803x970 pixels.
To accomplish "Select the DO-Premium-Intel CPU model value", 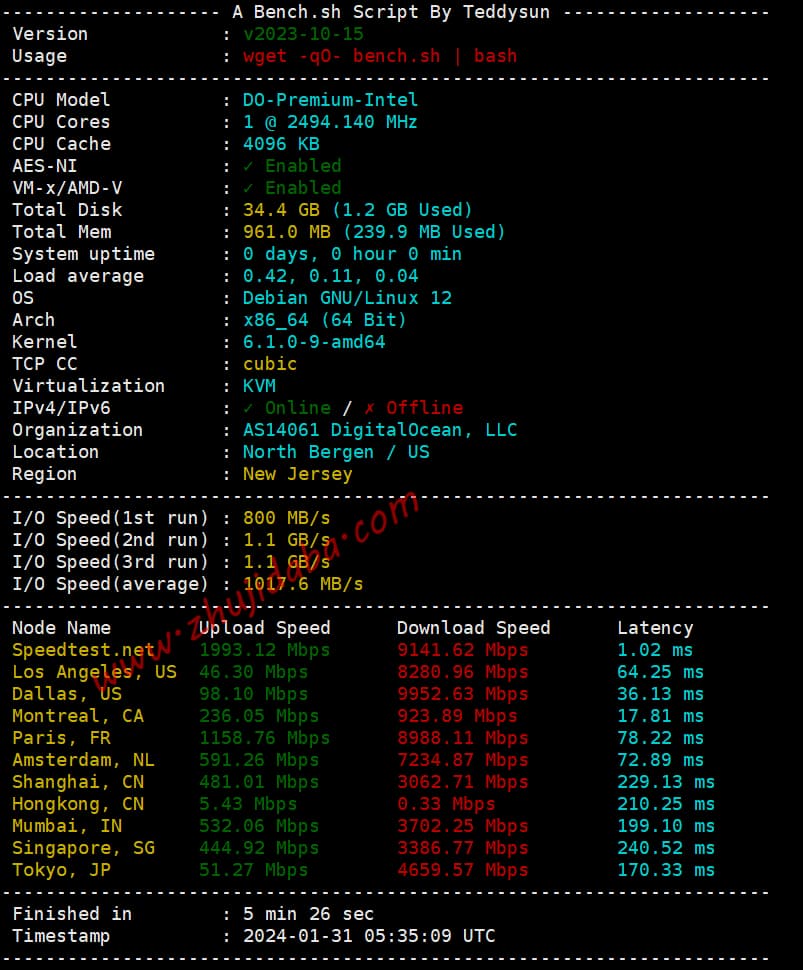I will (x=330, y=100).
